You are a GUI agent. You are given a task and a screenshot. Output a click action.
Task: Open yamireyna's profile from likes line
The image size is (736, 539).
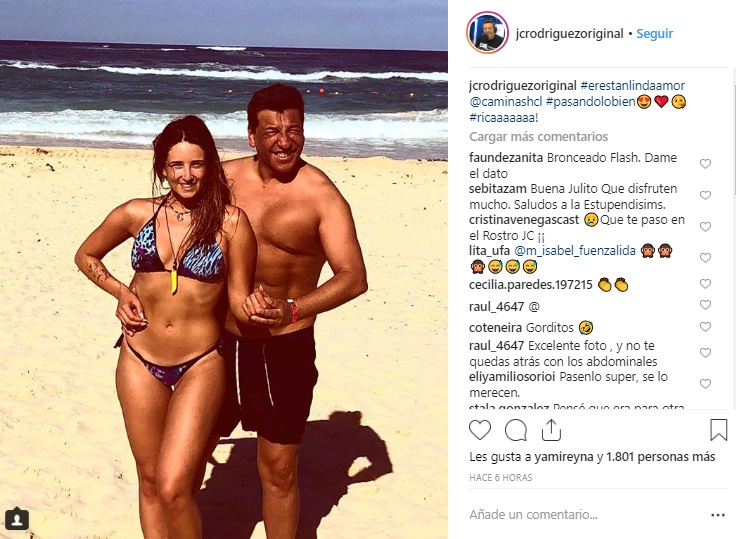pos(564,457)
